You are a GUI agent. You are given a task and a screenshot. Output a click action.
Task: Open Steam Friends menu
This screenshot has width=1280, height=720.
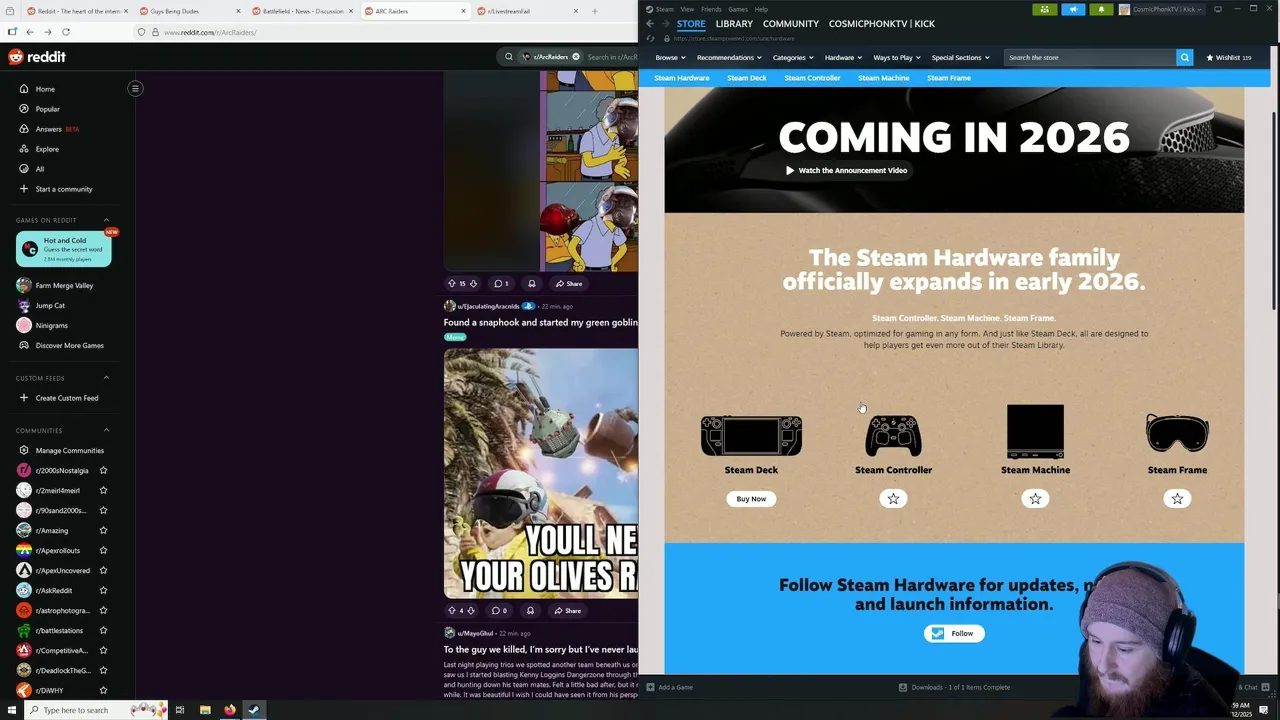click(711, 9)
